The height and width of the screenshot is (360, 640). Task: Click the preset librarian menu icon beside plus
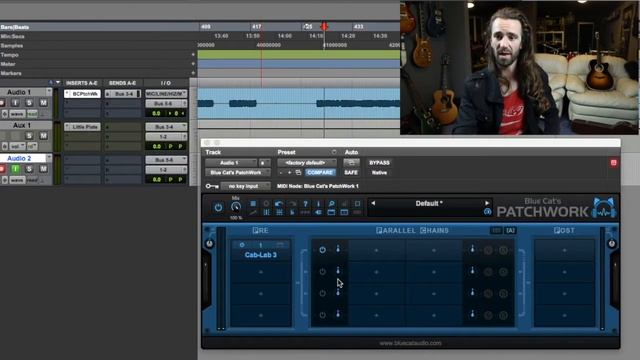[x=298, y=173]
